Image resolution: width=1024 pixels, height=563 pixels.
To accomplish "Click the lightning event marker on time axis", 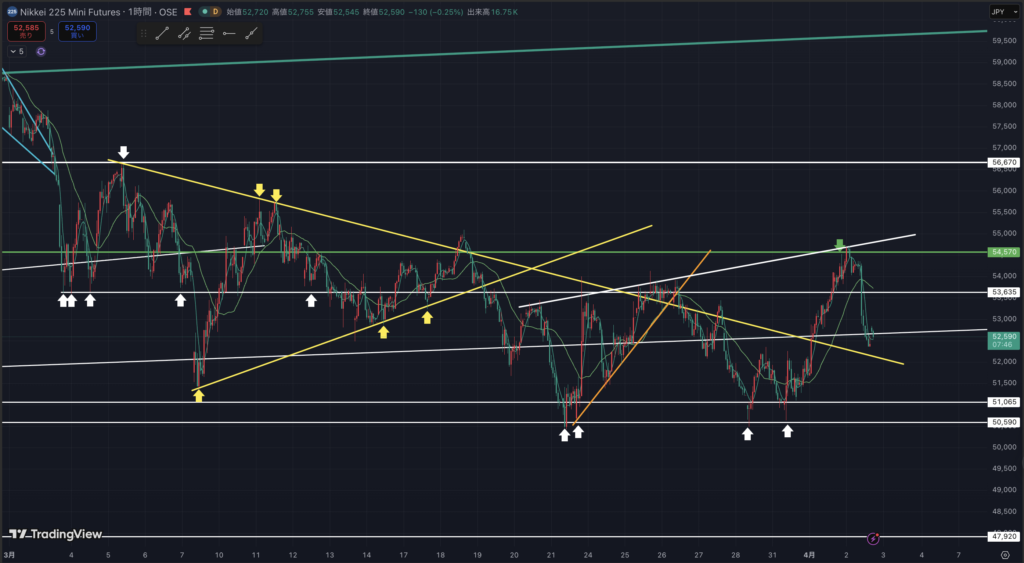I will click(x=873, y=538).
